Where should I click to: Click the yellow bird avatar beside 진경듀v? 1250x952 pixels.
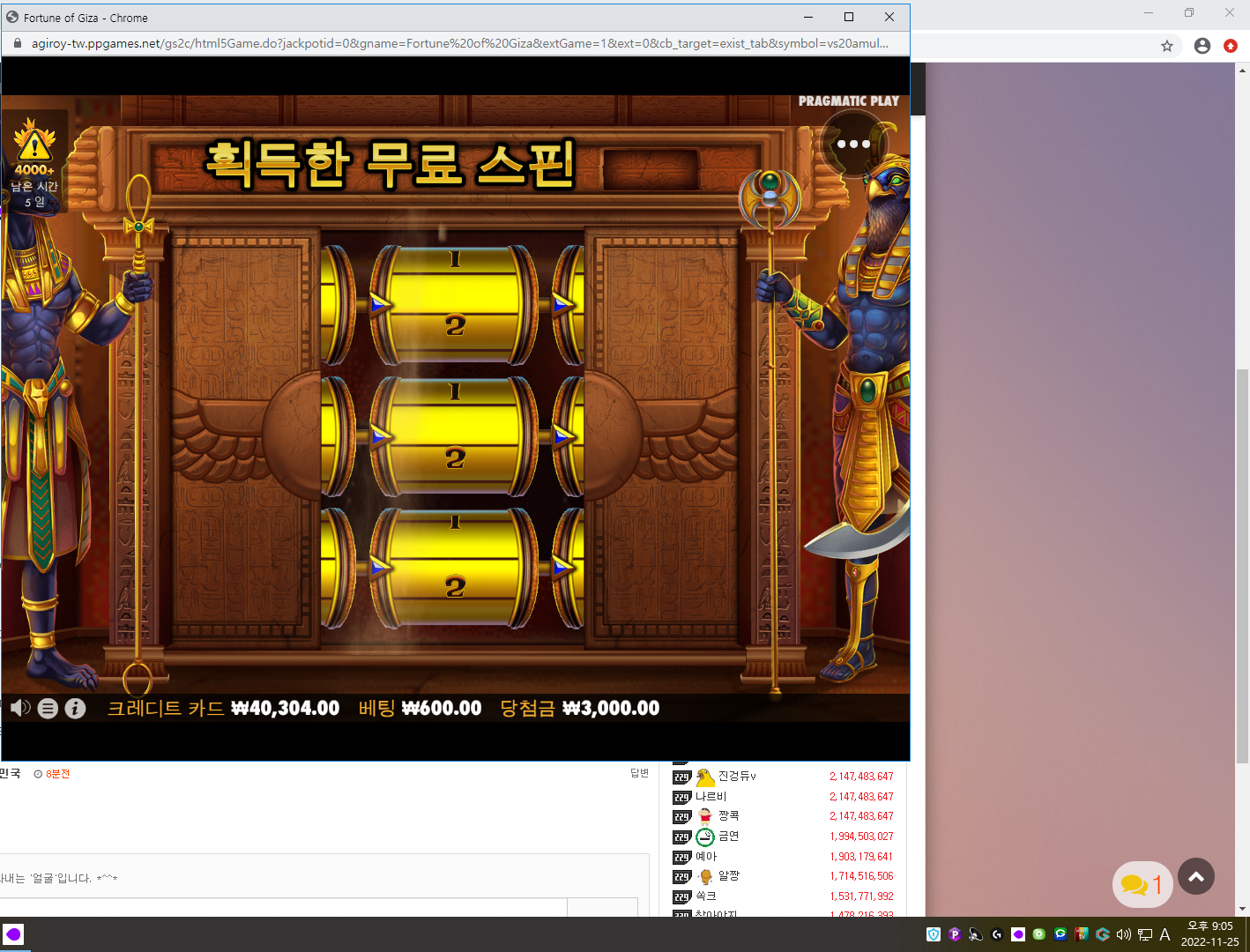[705, 777]
